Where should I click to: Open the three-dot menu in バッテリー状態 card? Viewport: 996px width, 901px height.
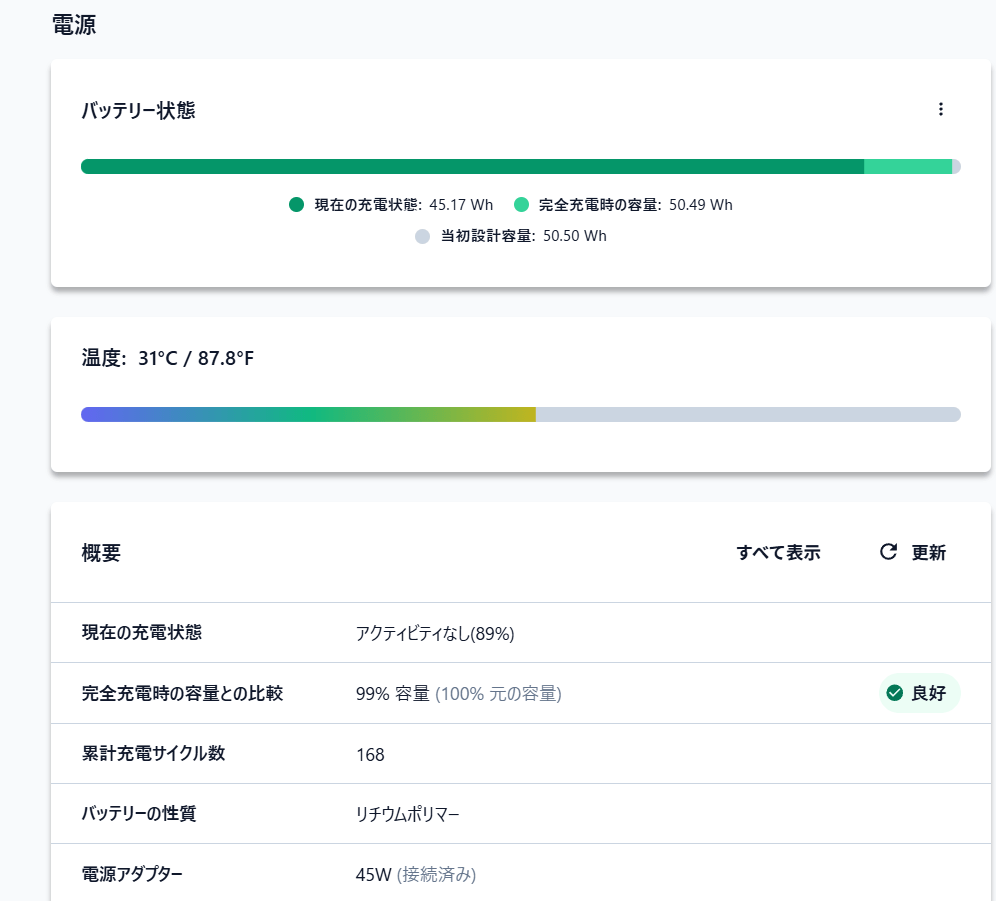[x=940, y=110]
